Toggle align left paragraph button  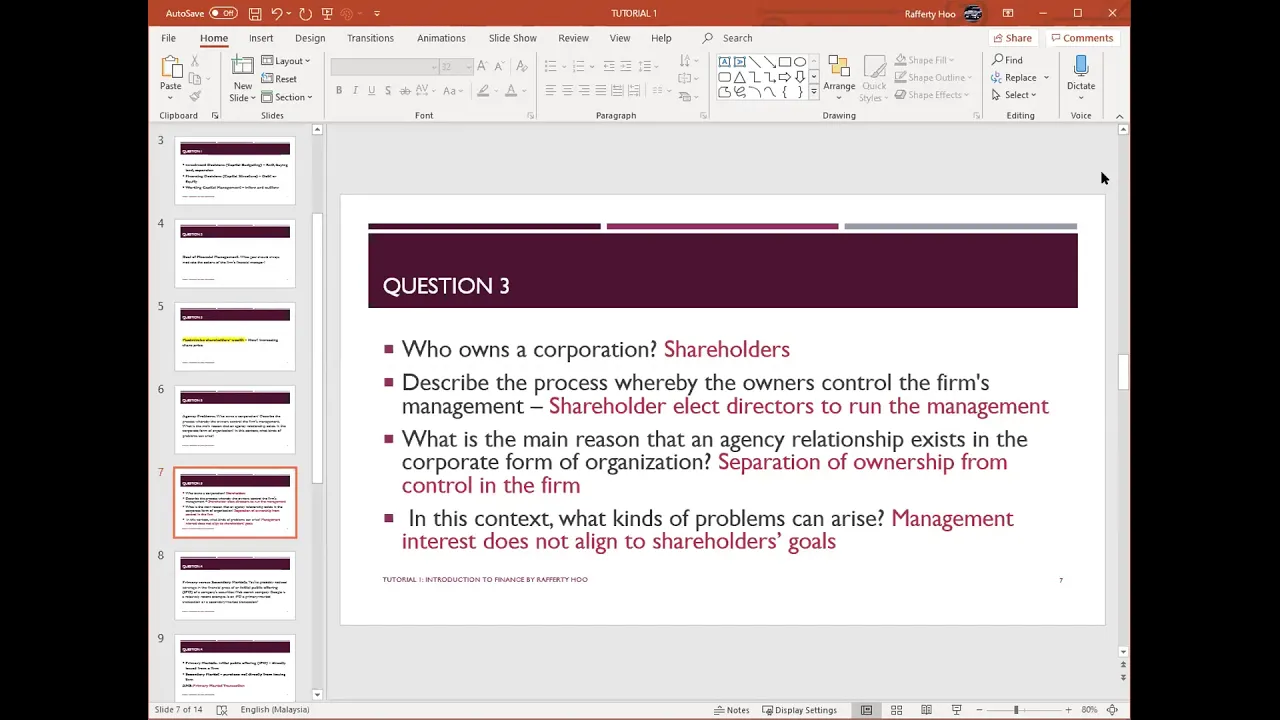[550, 91]
